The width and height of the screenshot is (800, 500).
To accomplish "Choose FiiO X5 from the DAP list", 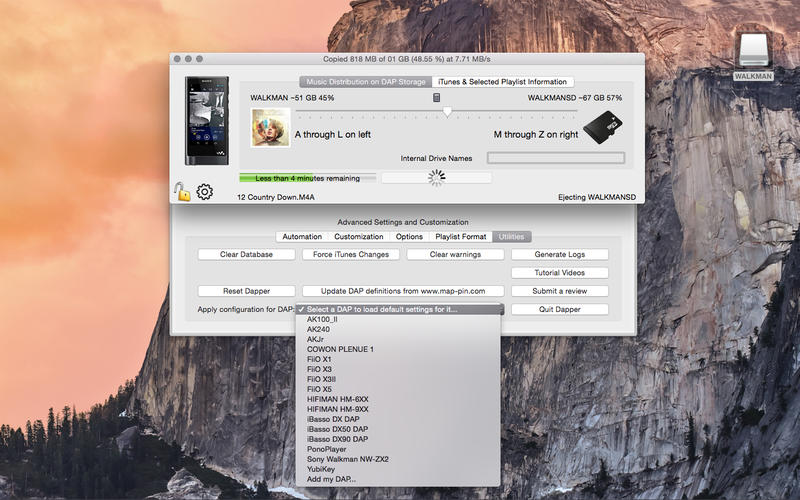I will (x=398, y=389).
